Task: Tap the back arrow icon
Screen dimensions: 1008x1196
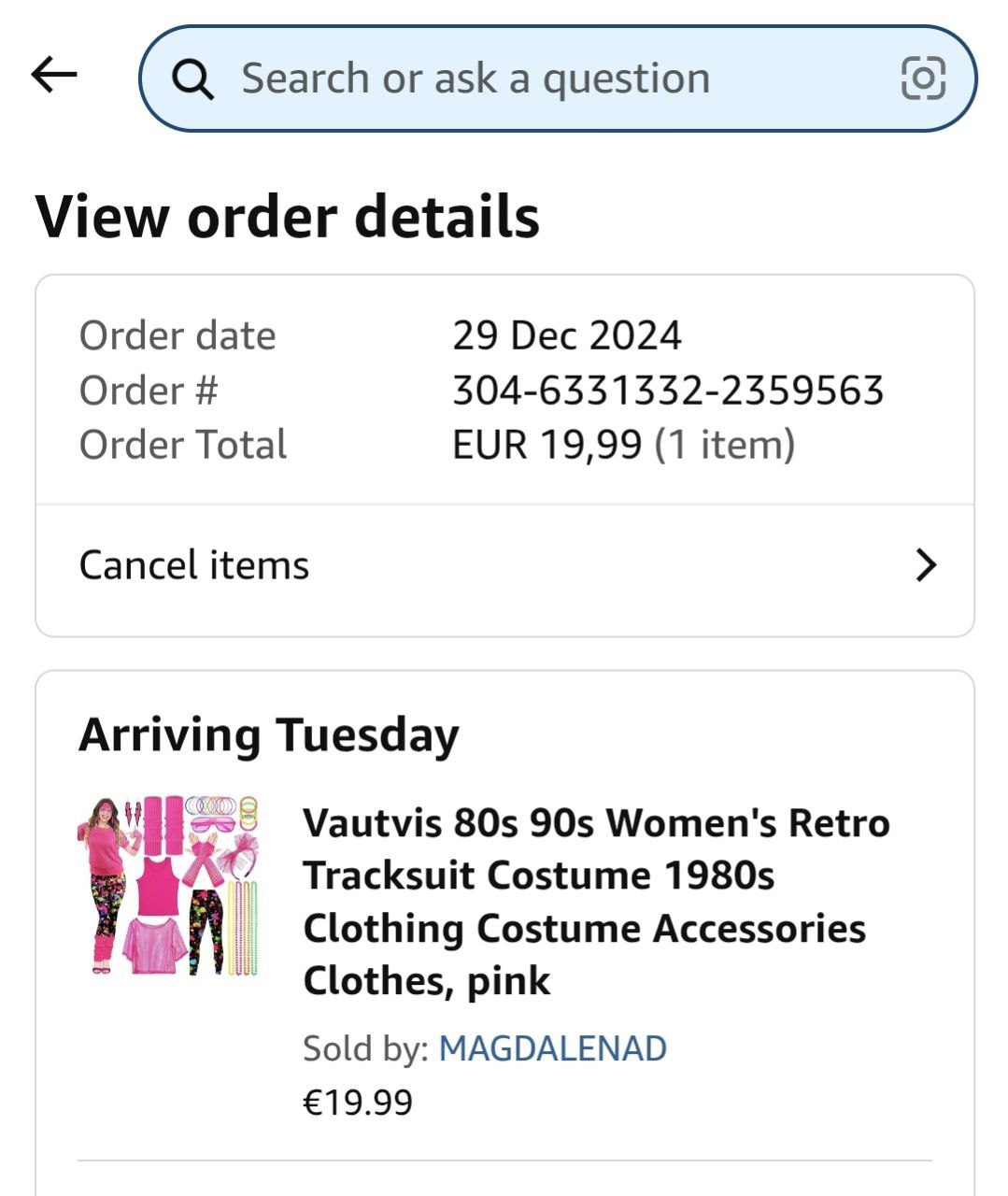Action: pyautogui.click(x=54, y=75)
